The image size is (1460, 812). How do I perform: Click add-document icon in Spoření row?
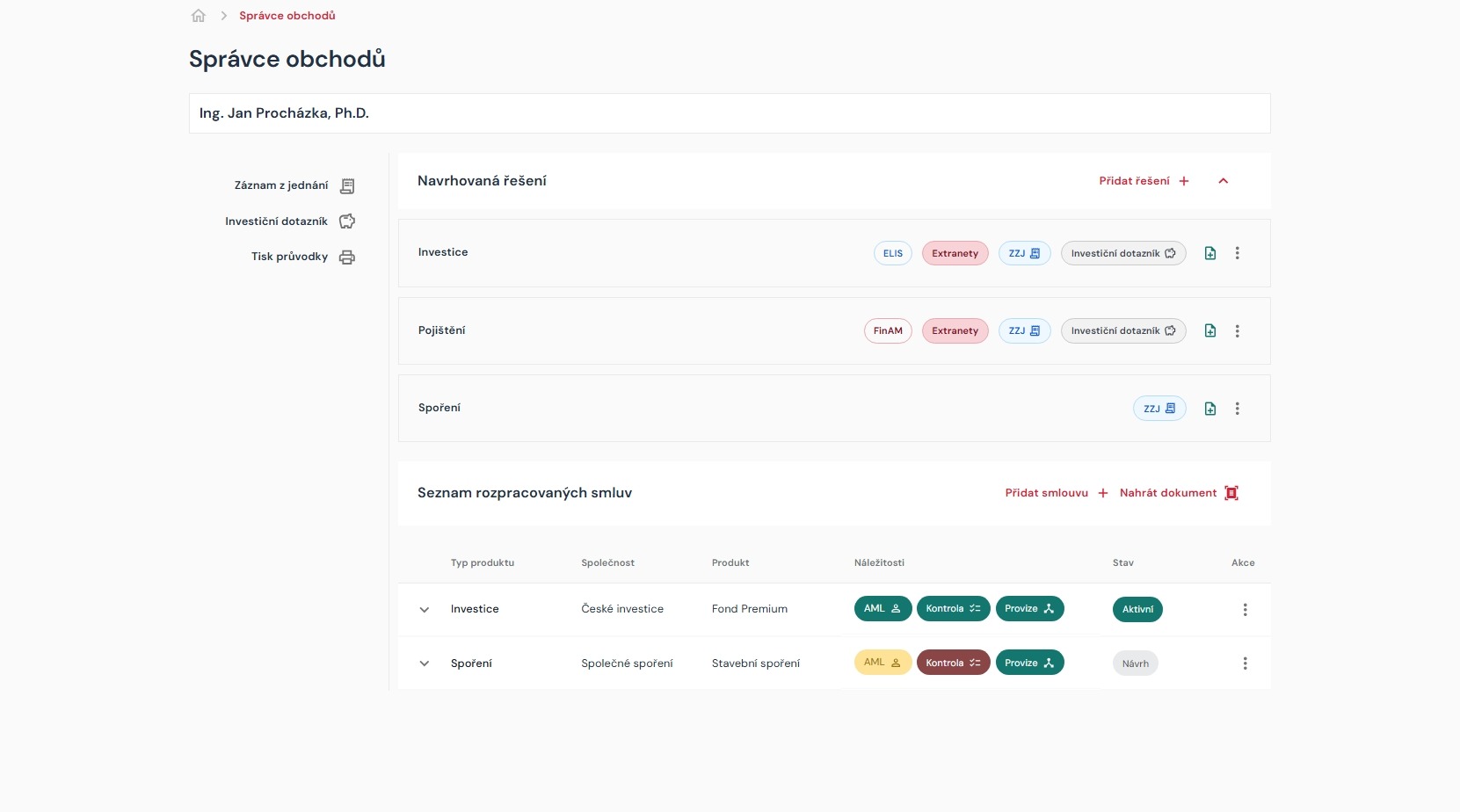pyautogui.click(x=1210, y=409)
